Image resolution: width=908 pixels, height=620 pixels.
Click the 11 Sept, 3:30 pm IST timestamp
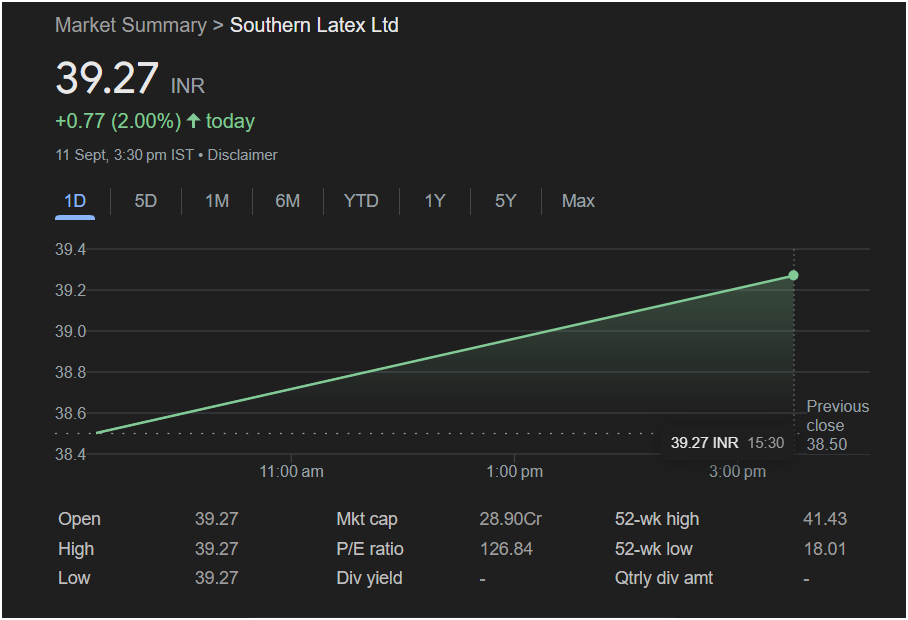coord(125,155)
